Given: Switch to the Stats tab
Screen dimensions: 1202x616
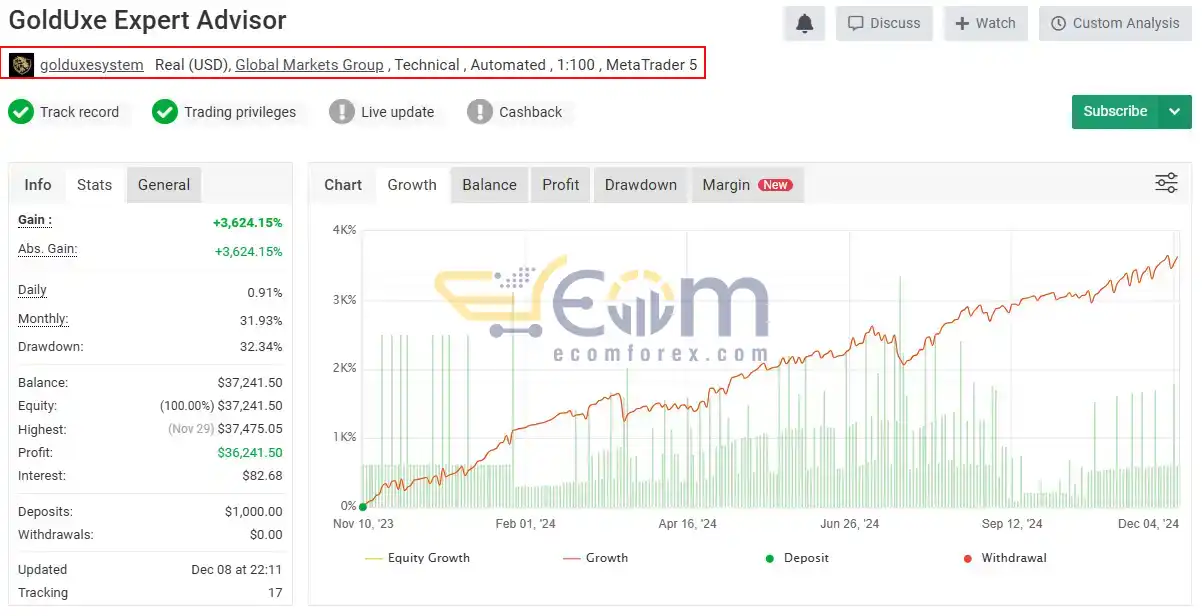Looking at the screenshot, I should [95, 185].
